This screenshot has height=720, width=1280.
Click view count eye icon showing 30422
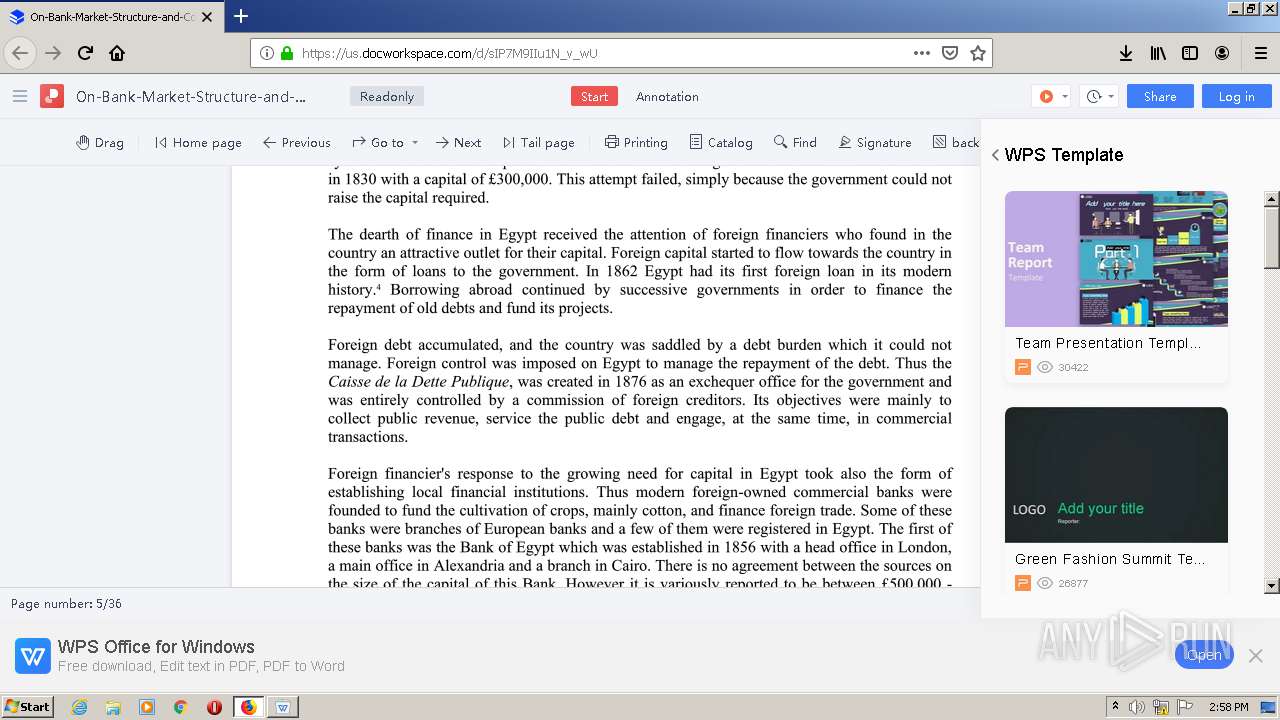point(1045,367)
